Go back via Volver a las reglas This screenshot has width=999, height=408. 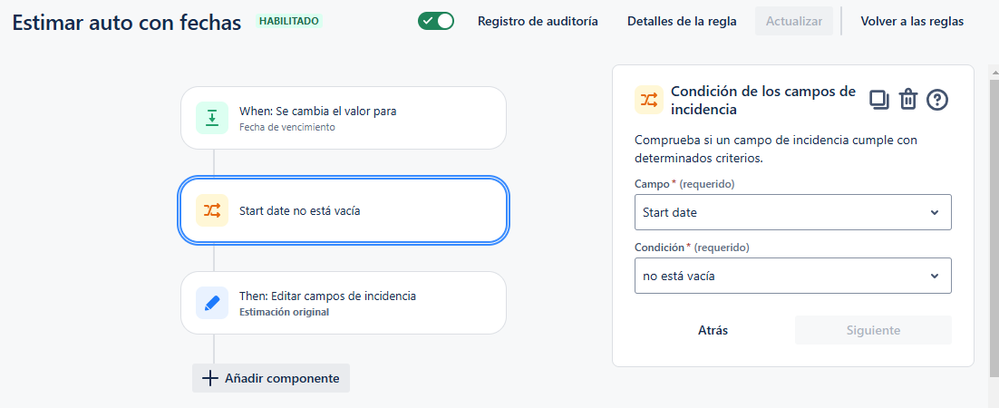click(912, 21)
